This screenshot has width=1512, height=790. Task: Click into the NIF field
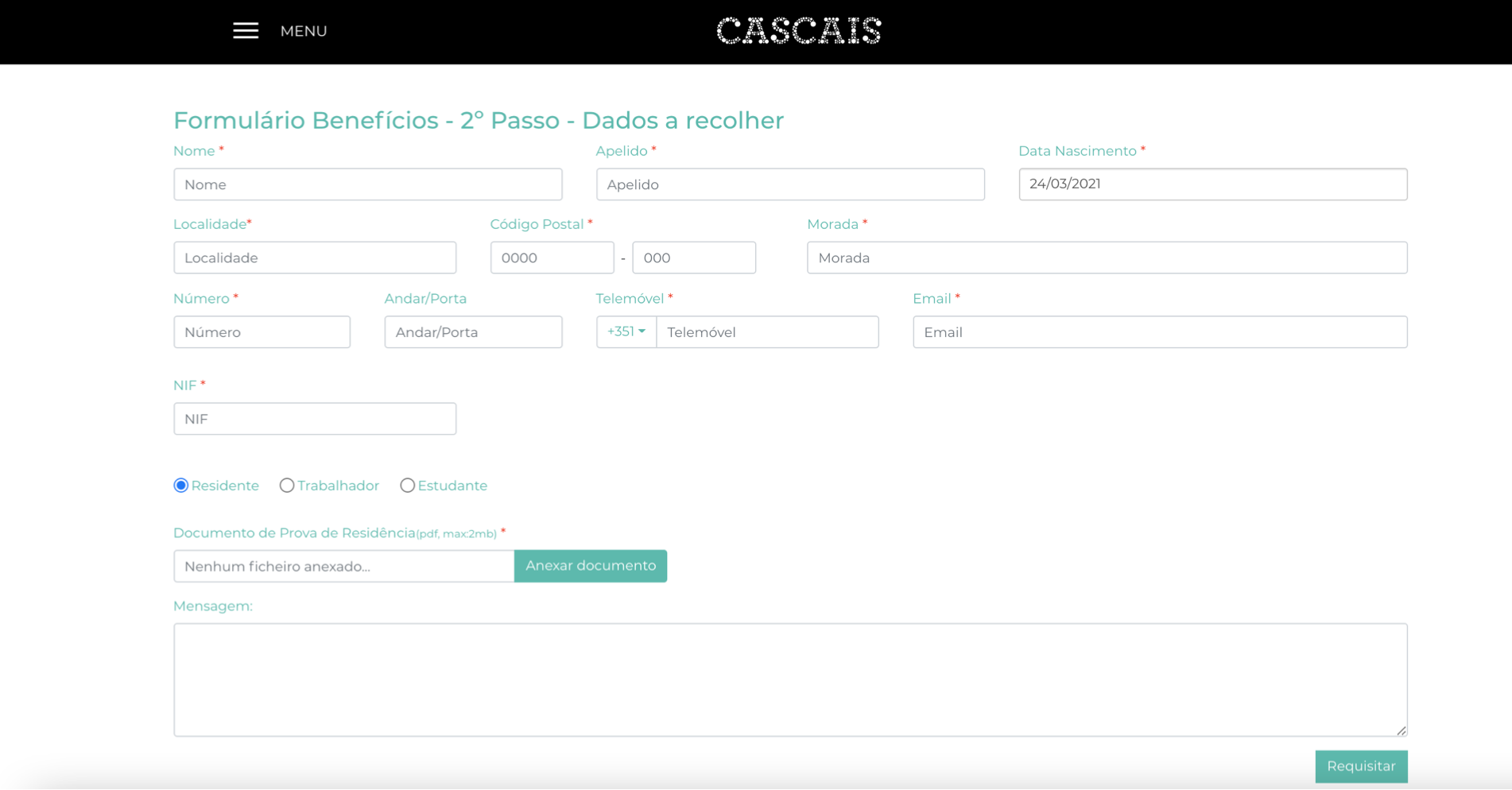point(315,419)
